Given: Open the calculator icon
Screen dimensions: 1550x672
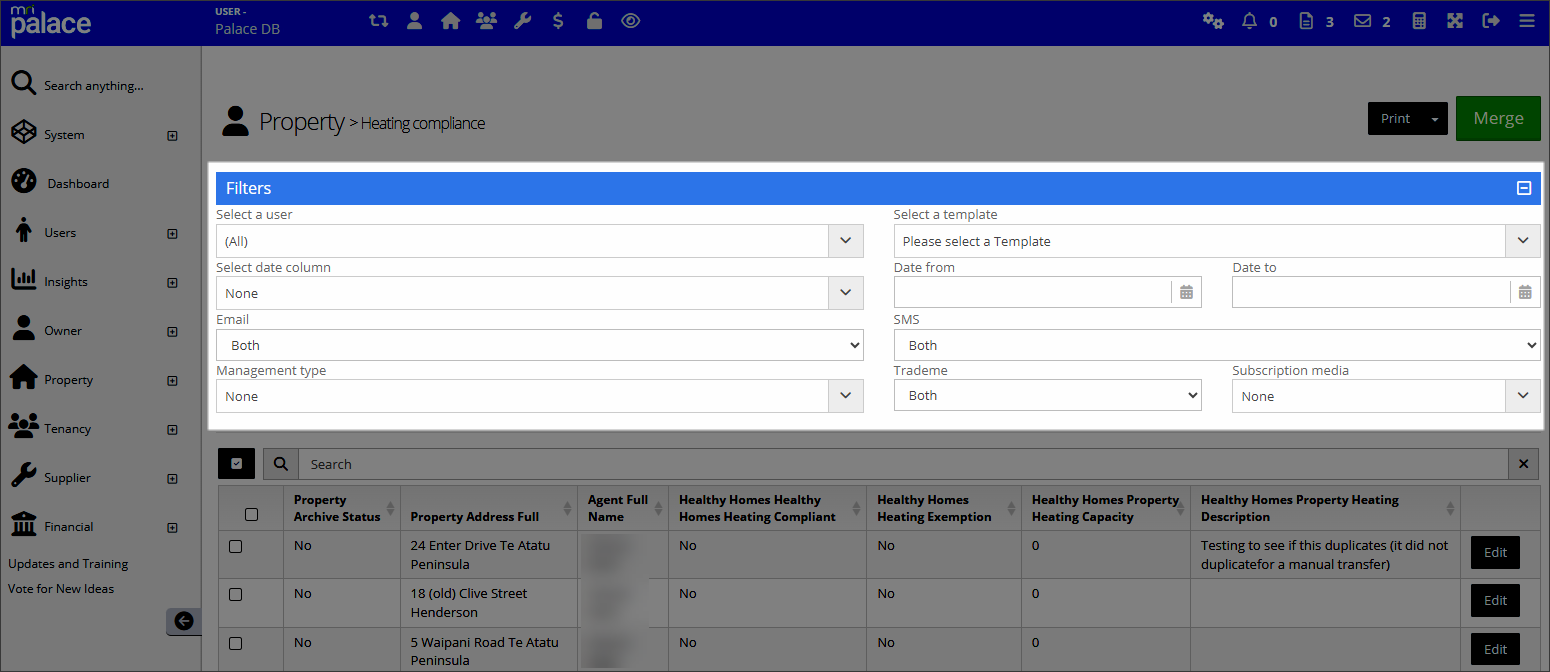Looking at the screenshot, I should tap(1418, 21).
